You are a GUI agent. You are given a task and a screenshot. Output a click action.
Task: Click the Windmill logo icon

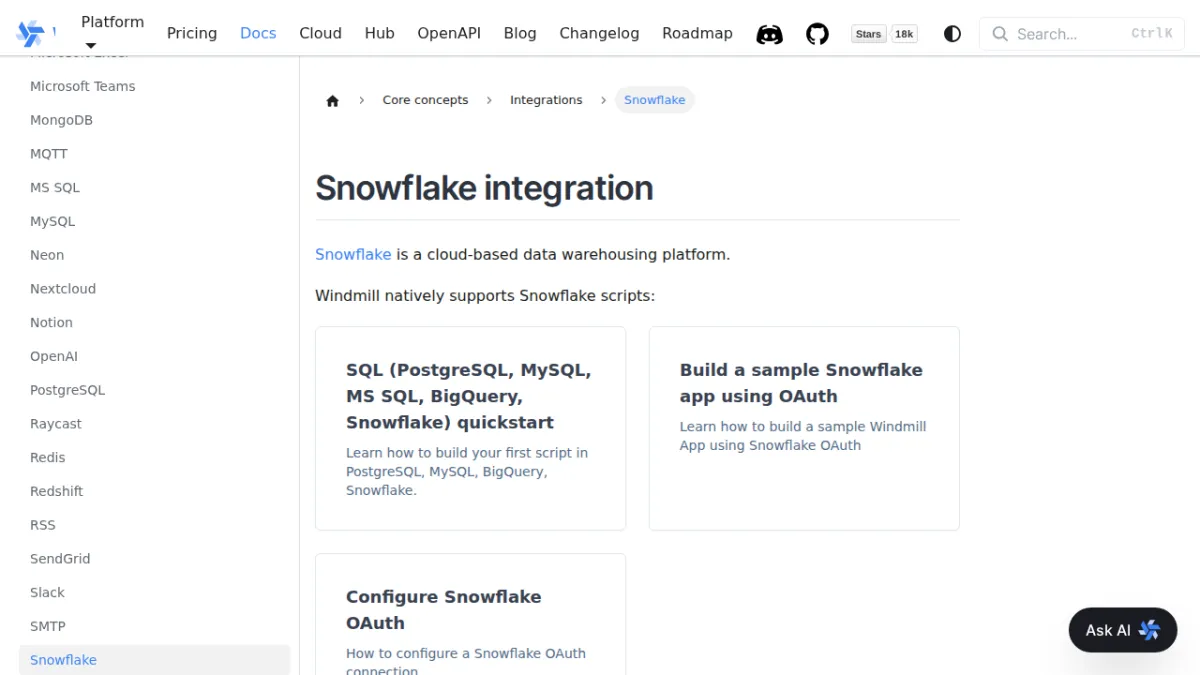[x=31, y=33]
